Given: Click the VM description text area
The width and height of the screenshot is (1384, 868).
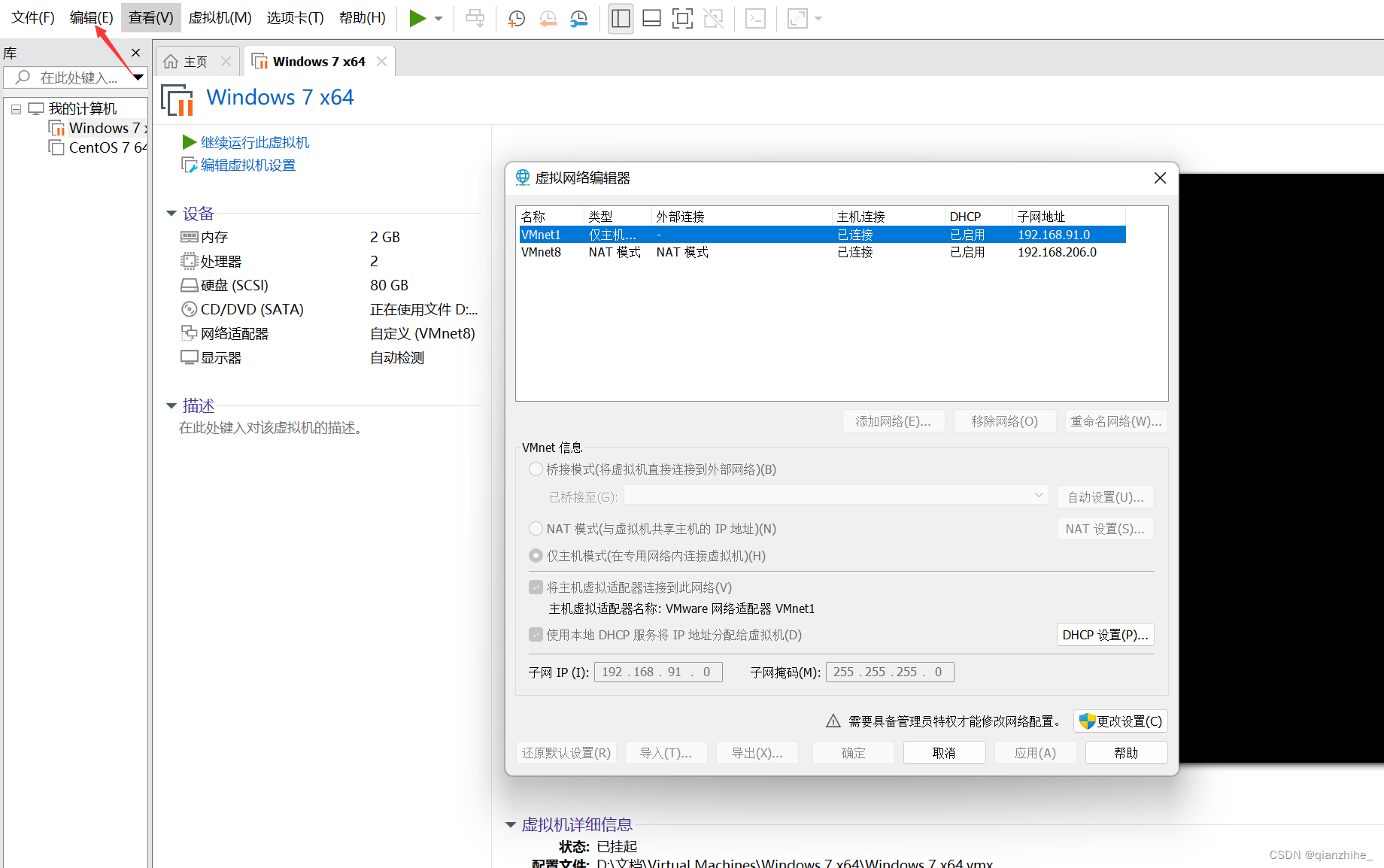Looking at the screenshot, I should (271, 428).
